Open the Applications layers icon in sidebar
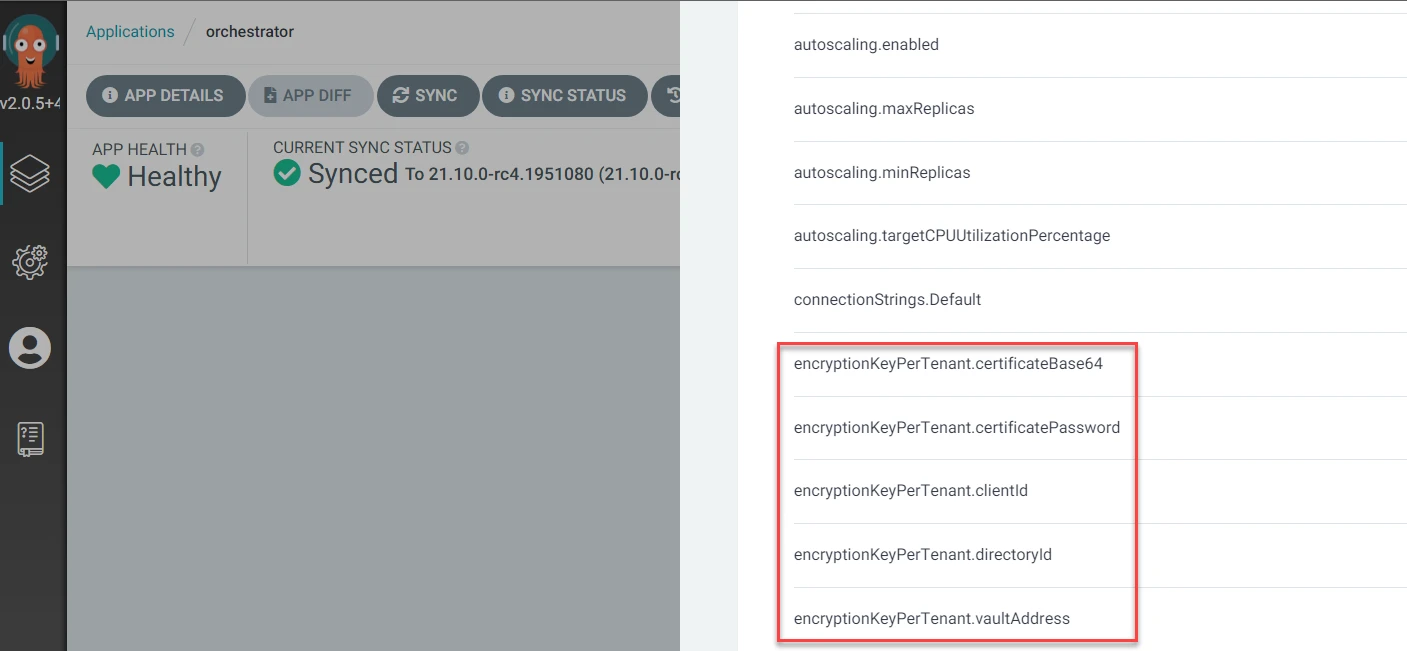This screenshot has height=651, width=1407. 30,174
